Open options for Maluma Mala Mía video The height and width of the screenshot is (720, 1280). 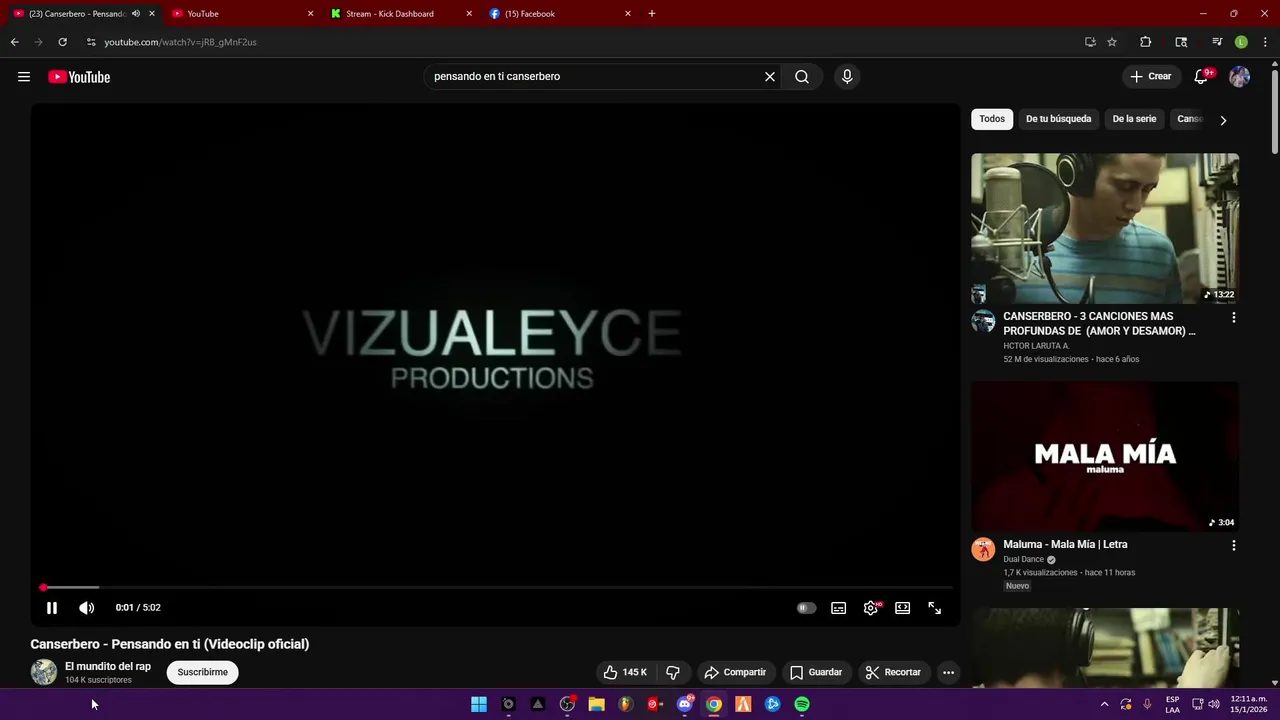coord(1233,546)
